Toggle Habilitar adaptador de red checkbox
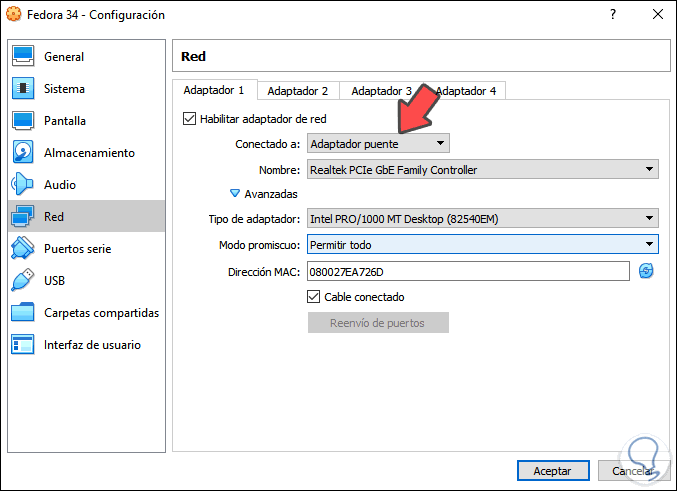The image size is (677, 491). (x=190, y=119)
